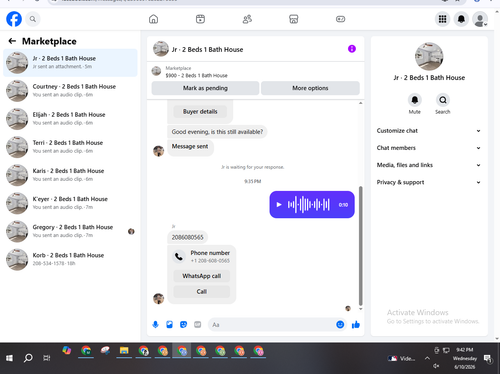The height and width of the screenshot is (374, 500).
Task: Open Windows notification center
Action: (x=488, y=358)
